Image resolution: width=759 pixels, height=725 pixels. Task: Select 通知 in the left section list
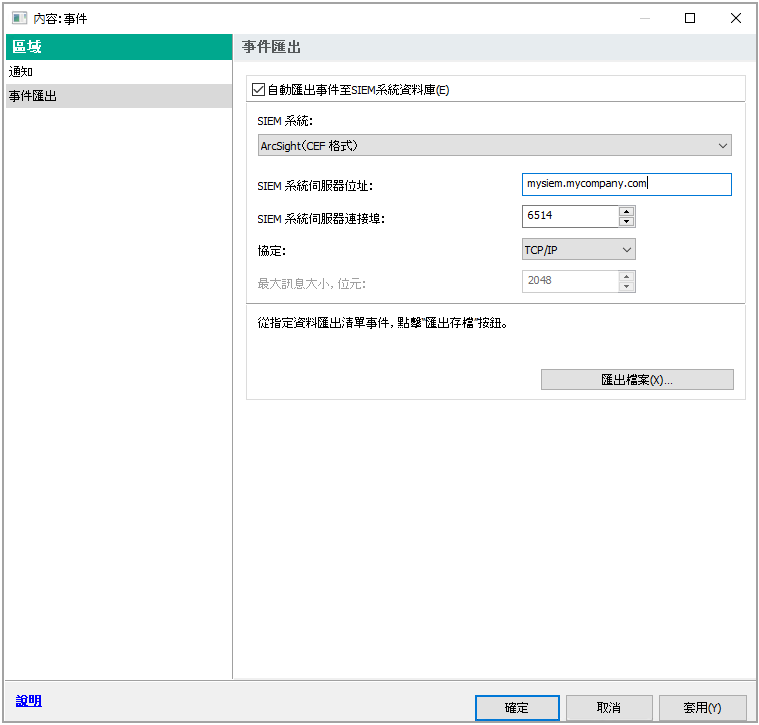[119, 72]
